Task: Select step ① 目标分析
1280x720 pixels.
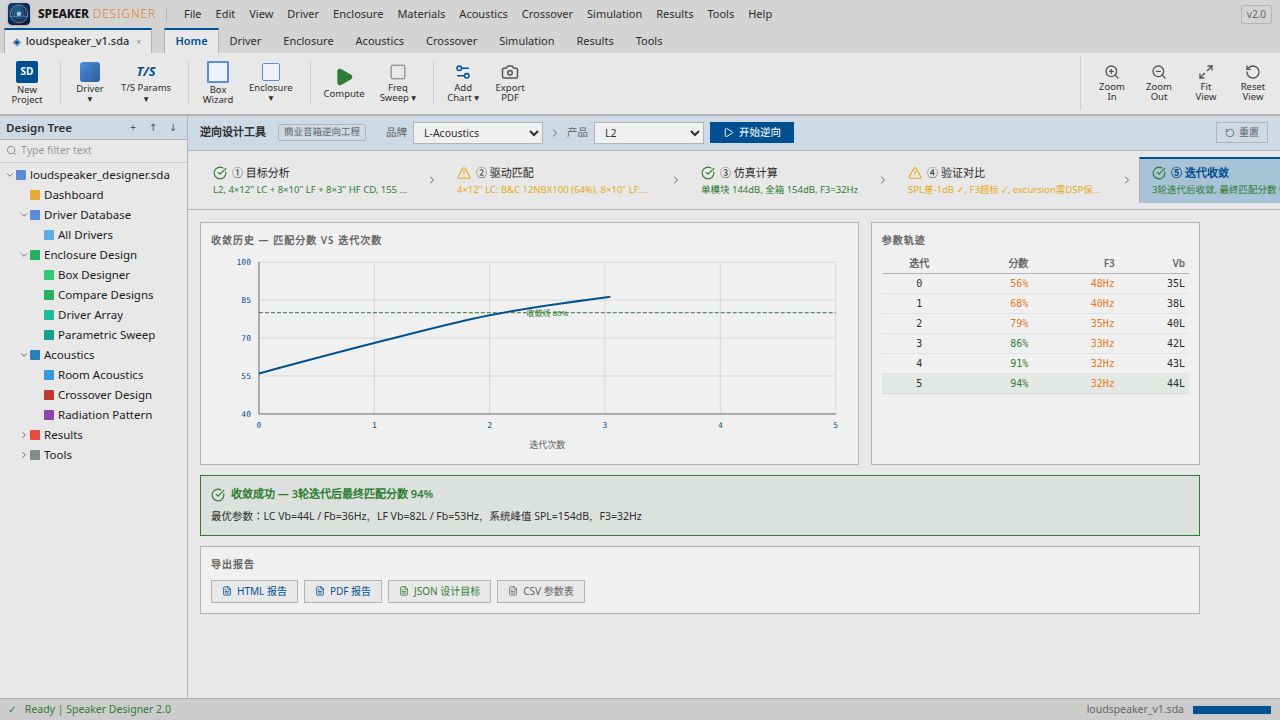Action: tap(312, 180)
